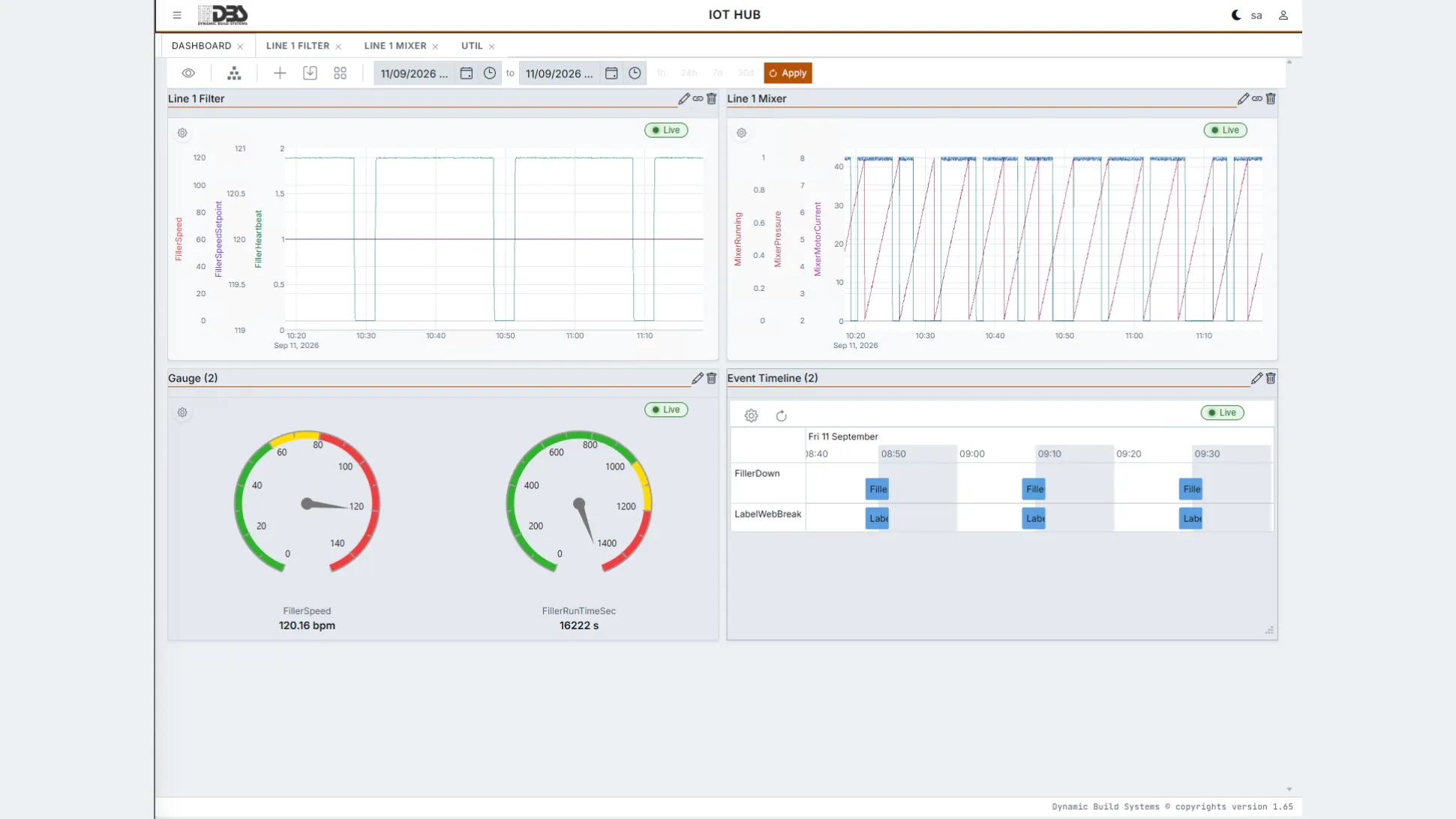Select the 30d quick range

click(746, 73)
